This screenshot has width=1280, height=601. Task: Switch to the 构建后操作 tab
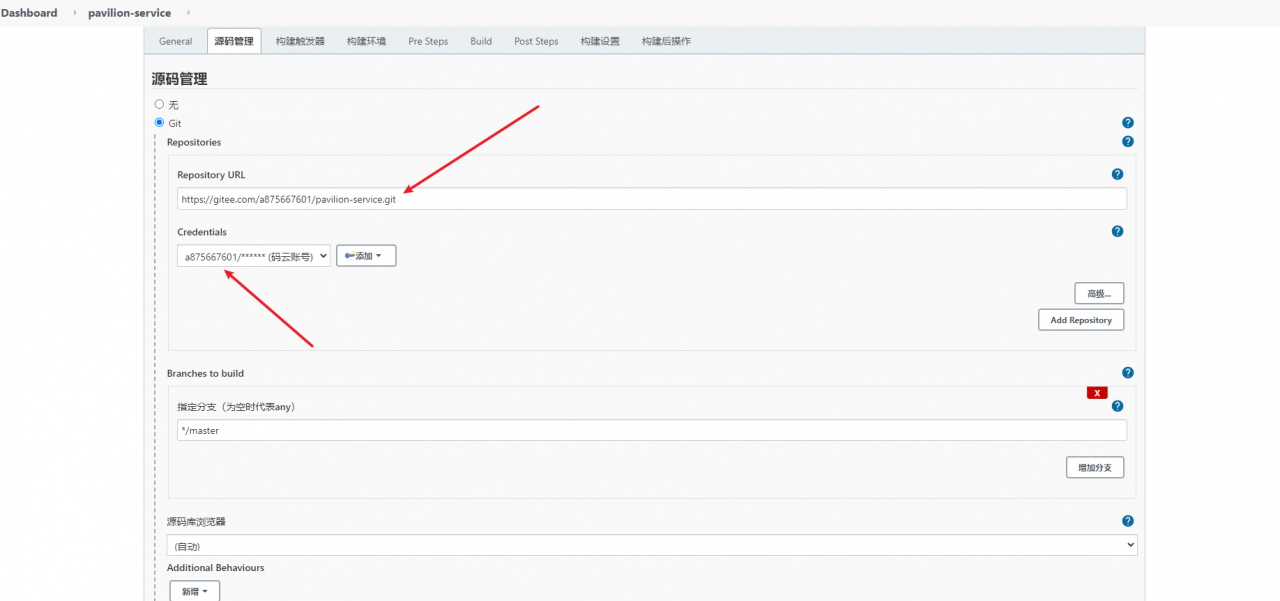pos(666,41)
